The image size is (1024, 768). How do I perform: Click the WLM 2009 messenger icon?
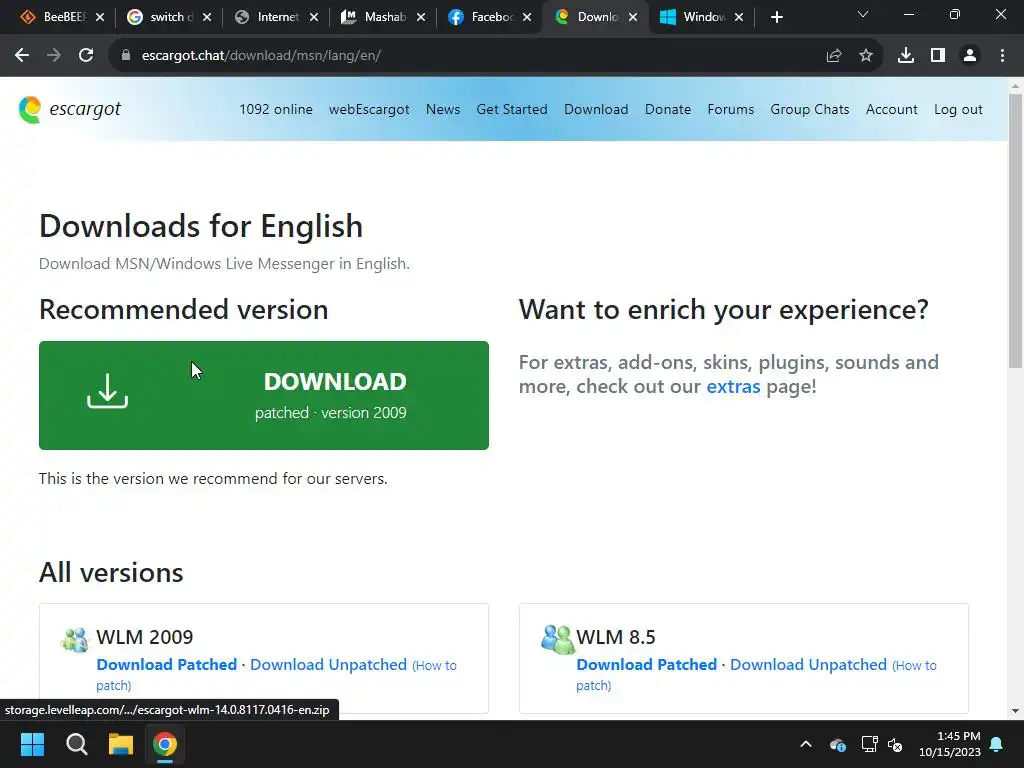[x=74, y=639]
